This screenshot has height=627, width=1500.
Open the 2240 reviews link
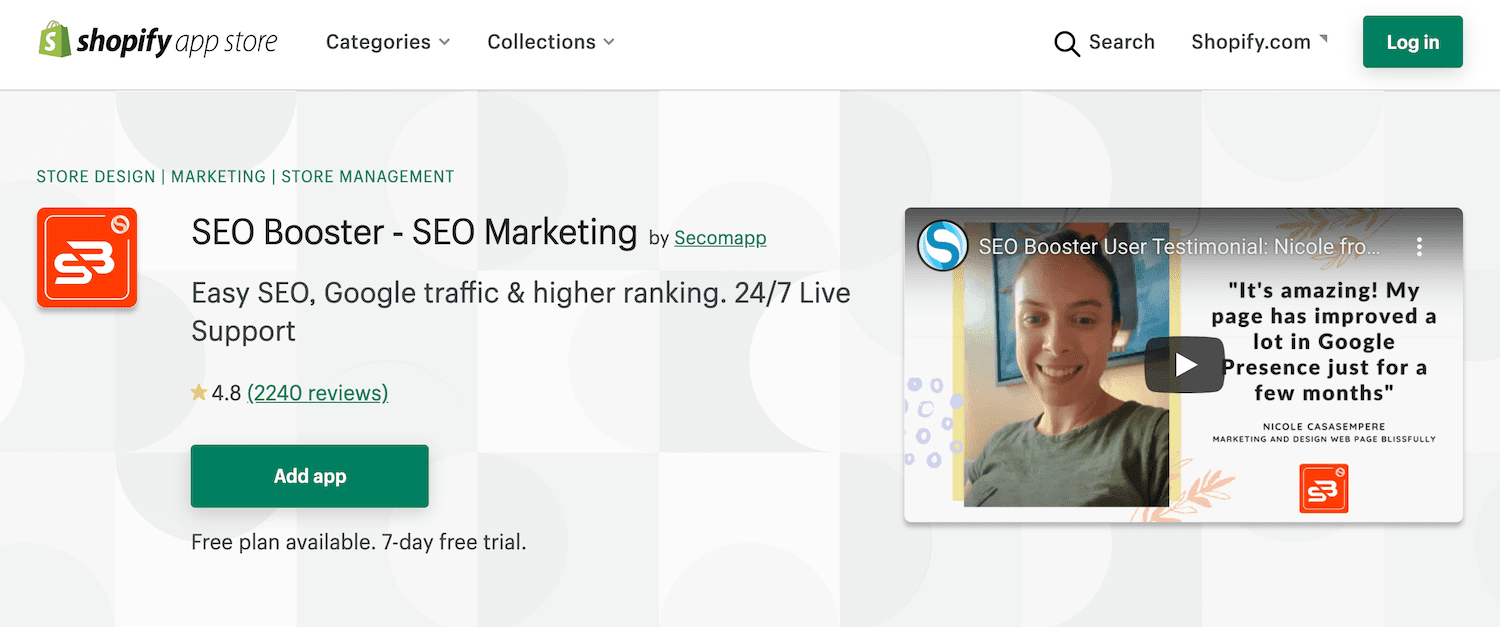click(317, 392)
